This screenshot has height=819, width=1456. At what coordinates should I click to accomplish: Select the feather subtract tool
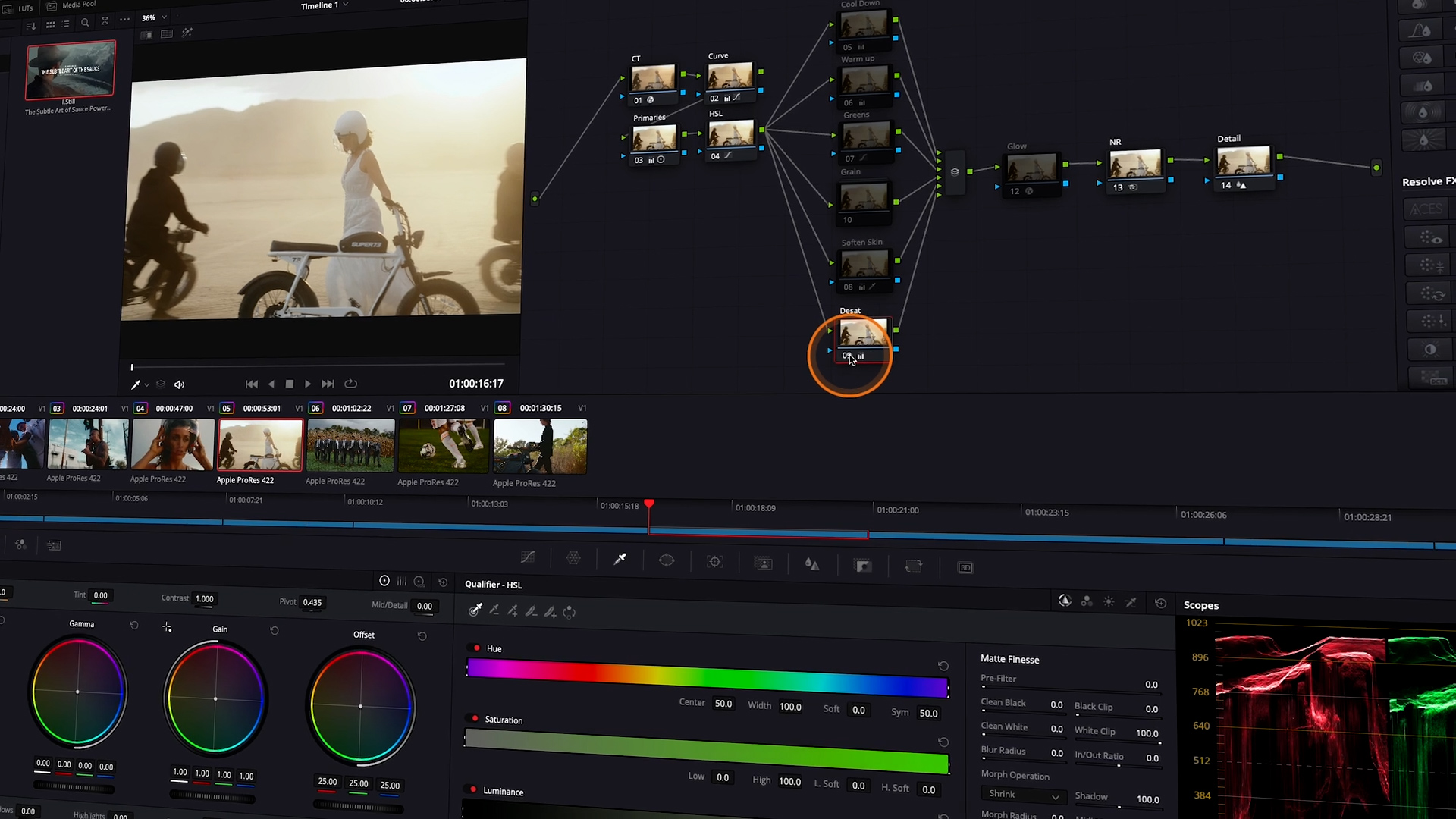tap(531, 611)
